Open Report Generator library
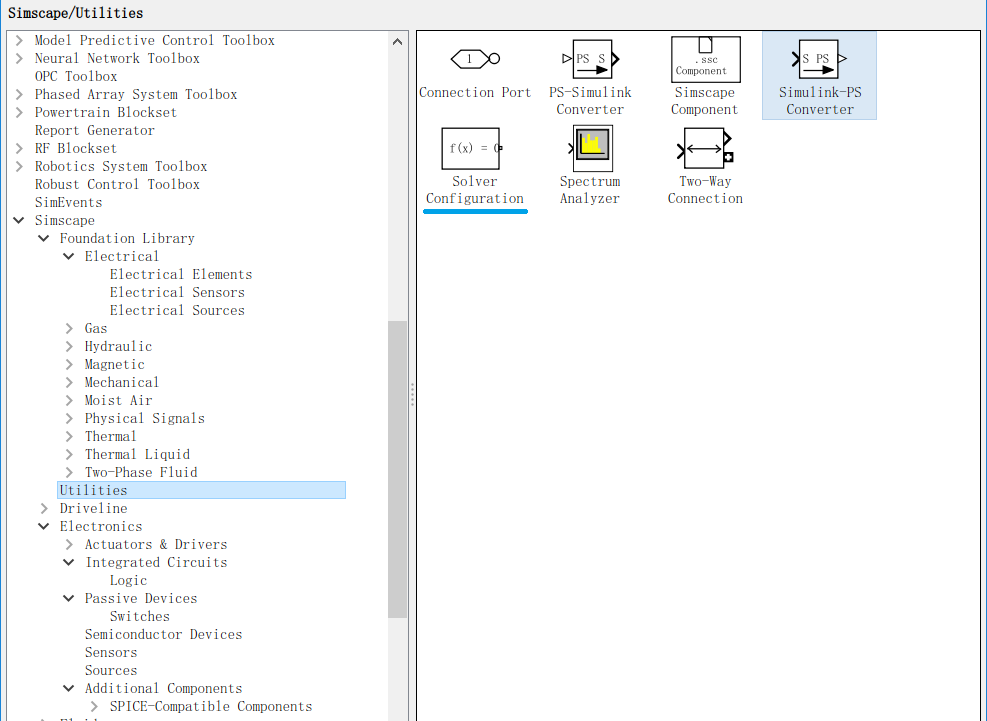 [94, 130]
